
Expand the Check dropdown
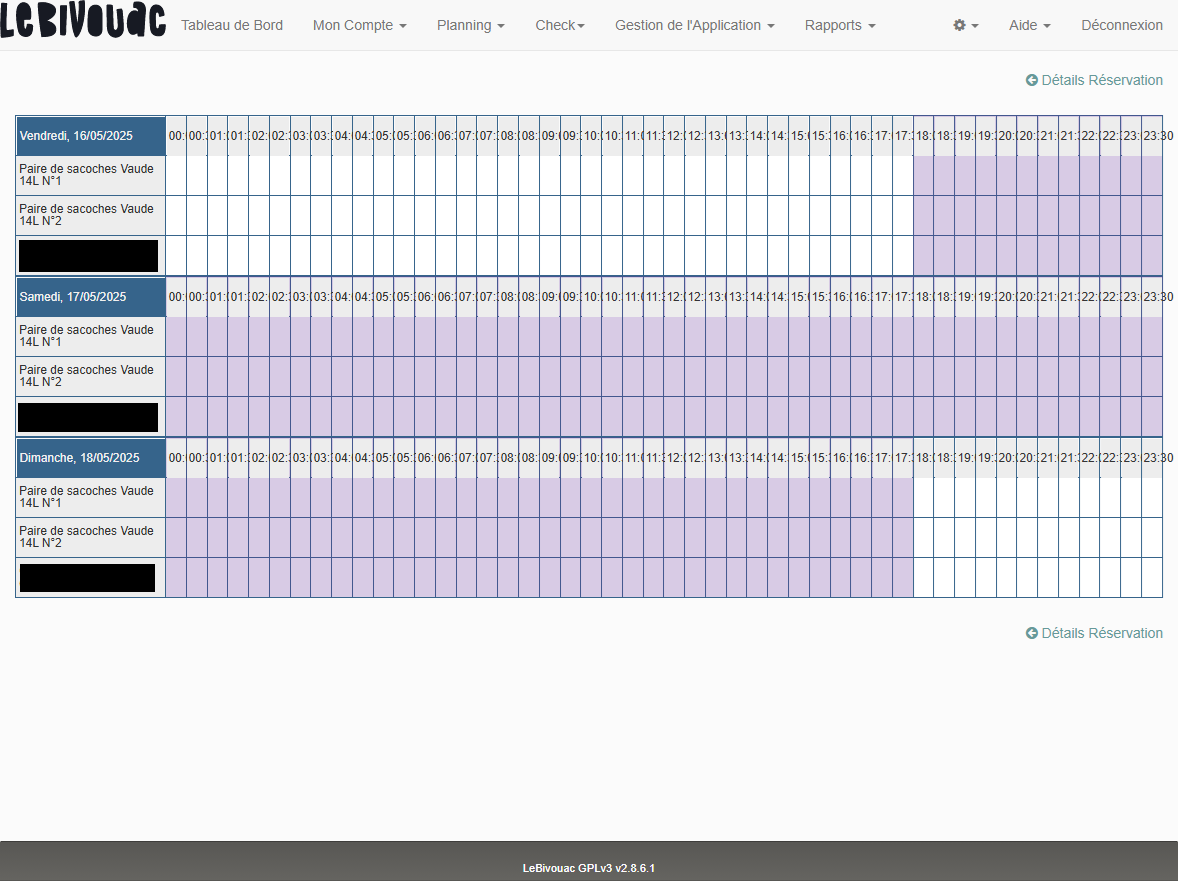coord(559,25)
